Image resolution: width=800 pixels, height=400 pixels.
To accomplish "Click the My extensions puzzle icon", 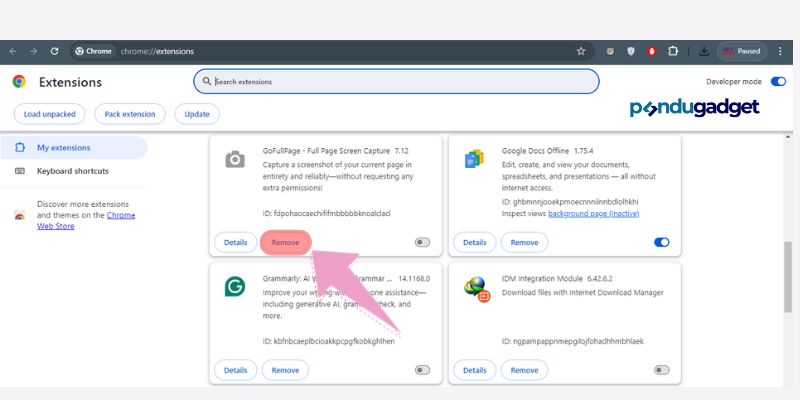I will [x=20, y=148].
